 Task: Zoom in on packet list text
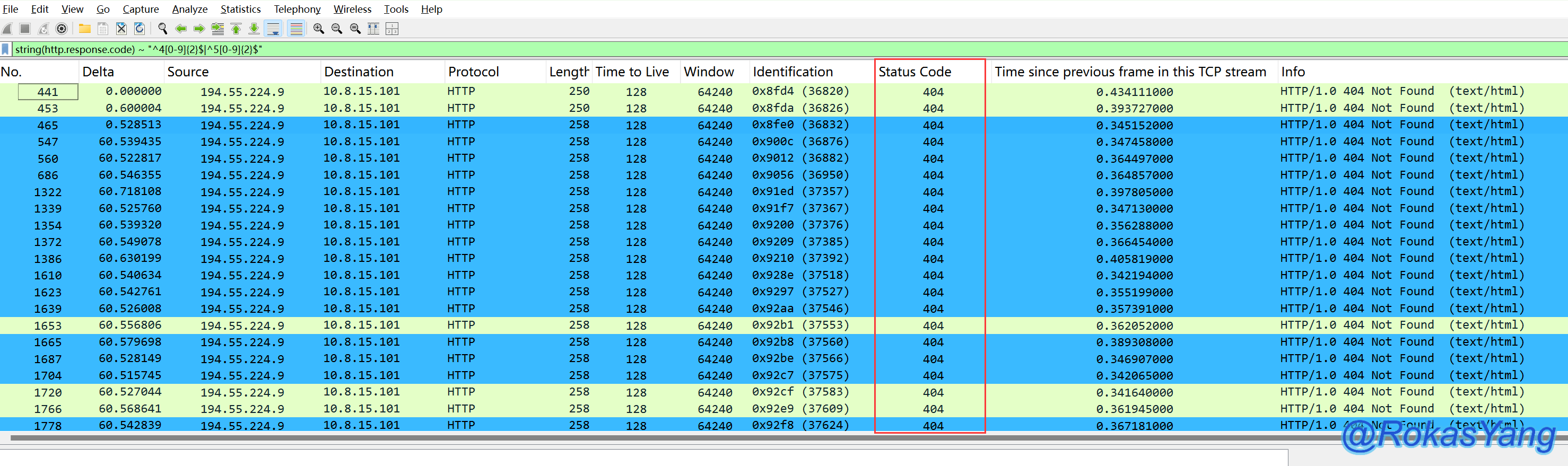click(318, 29)
